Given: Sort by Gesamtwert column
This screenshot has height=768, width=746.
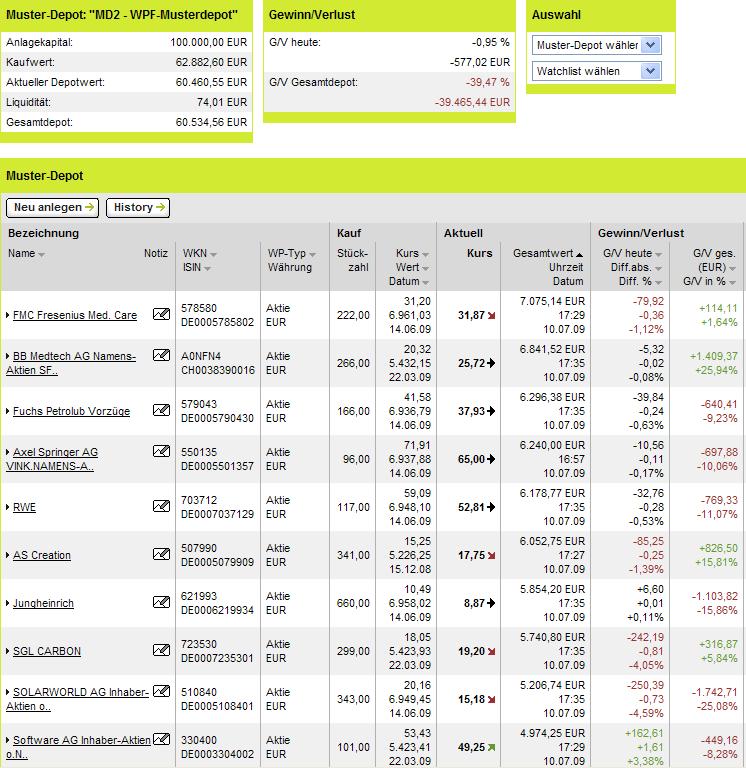Looking at the screenshot, I should coord(548,254).
